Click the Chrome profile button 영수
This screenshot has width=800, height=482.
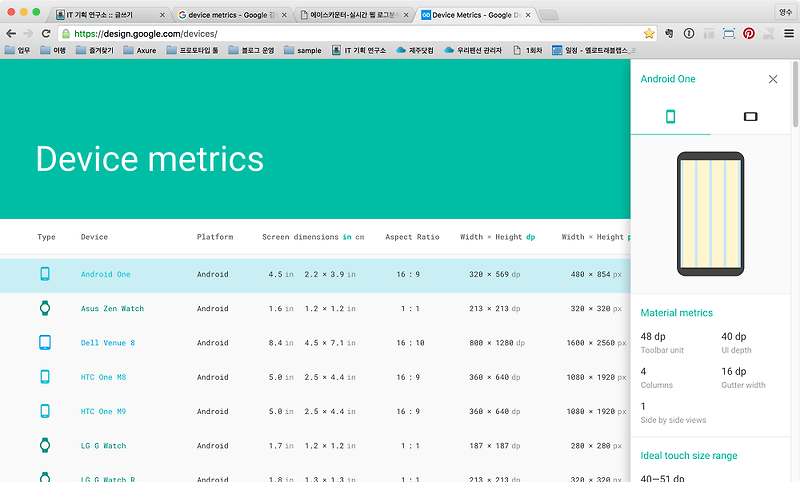coord(785,12)
